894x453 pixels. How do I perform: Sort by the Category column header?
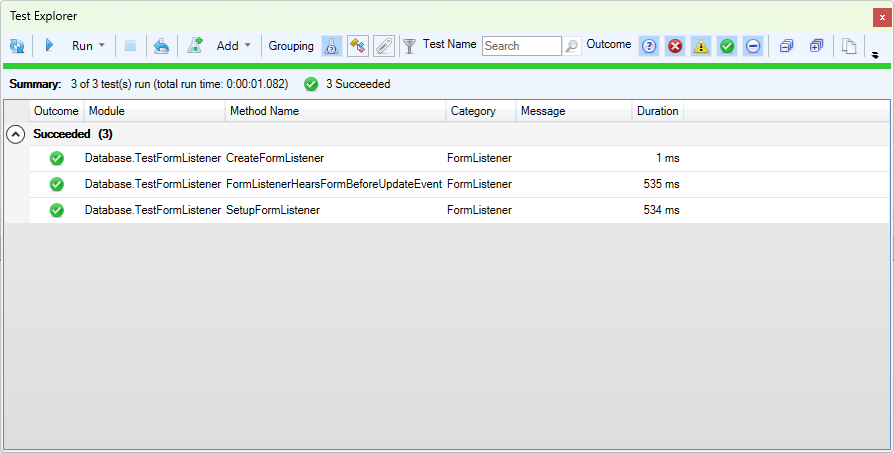click(481, 111)
